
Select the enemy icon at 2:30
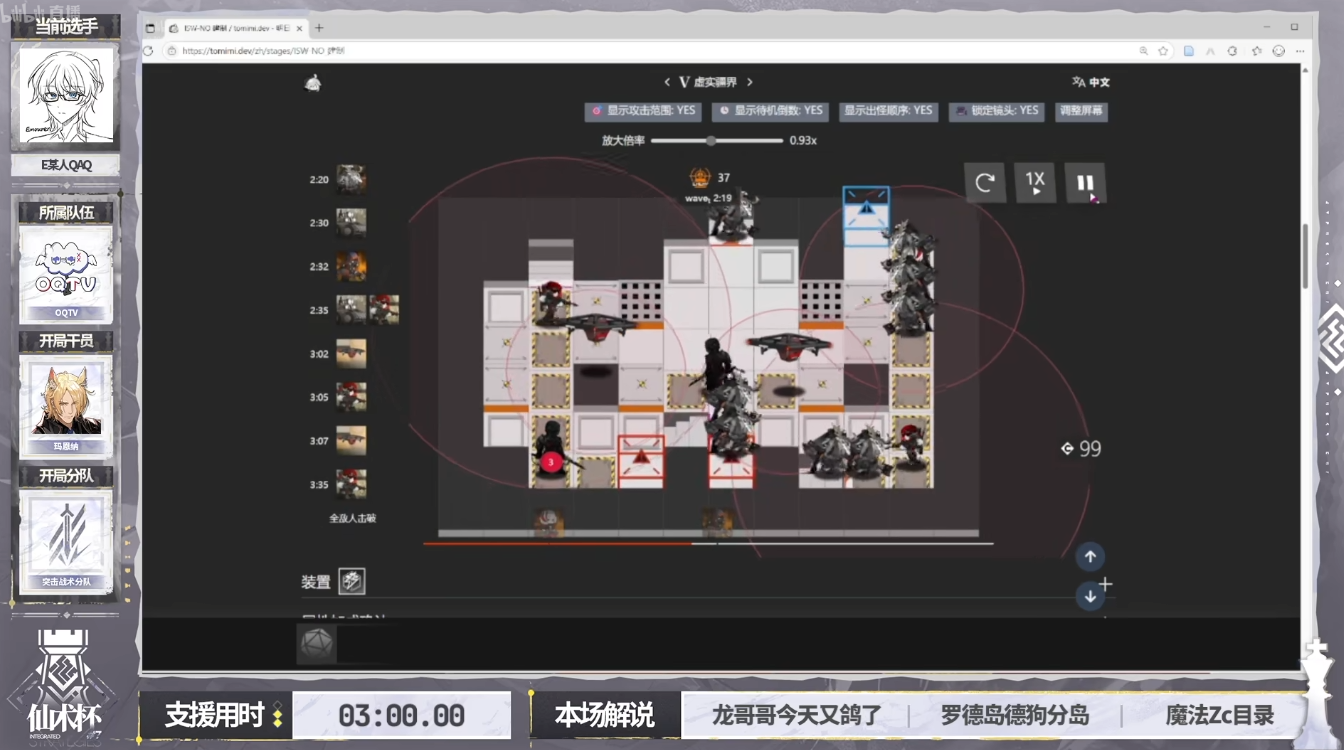[x=351, y=222]
